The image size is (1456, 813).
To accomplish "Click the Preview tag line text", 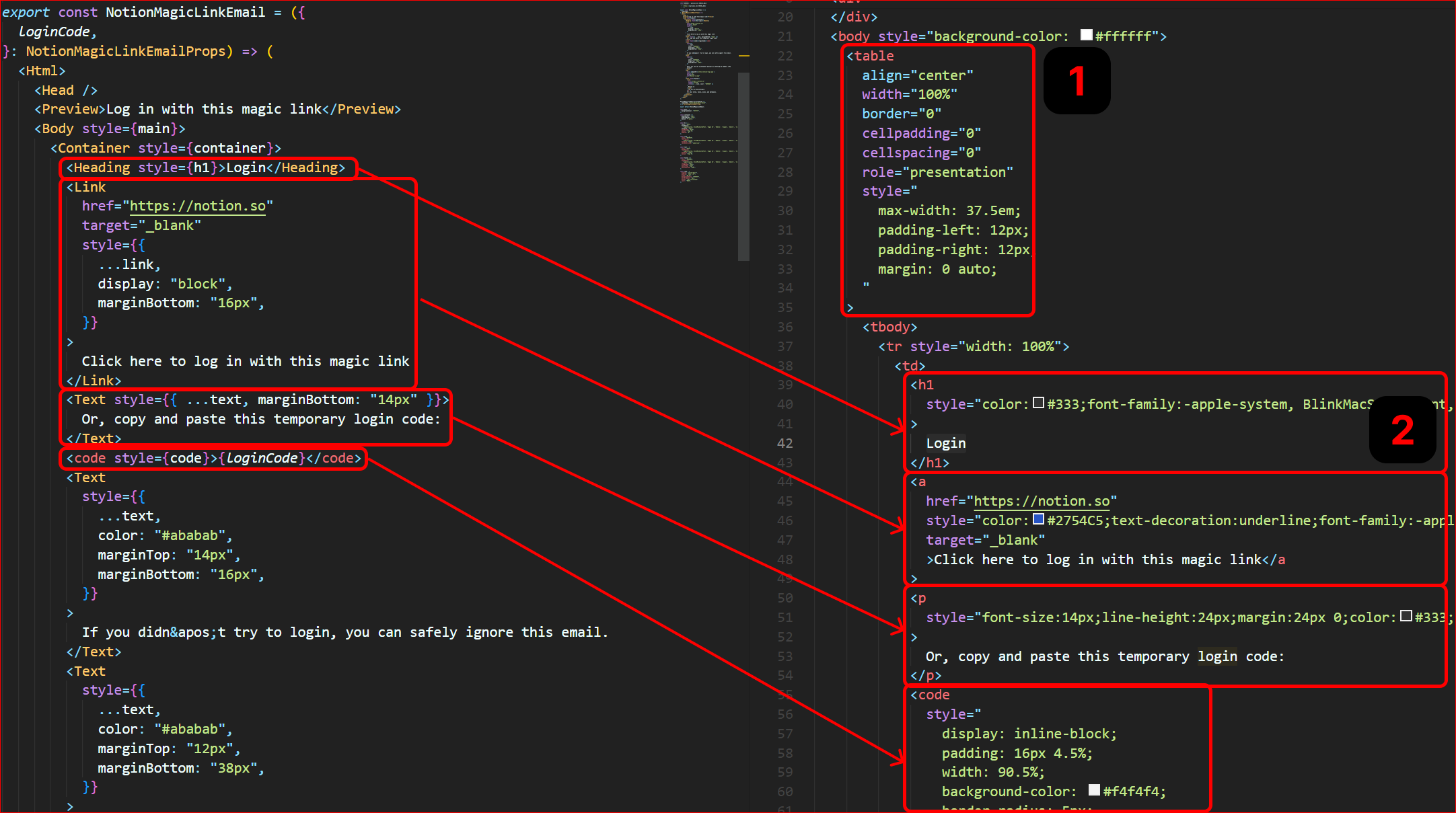I will pos(217,109).
